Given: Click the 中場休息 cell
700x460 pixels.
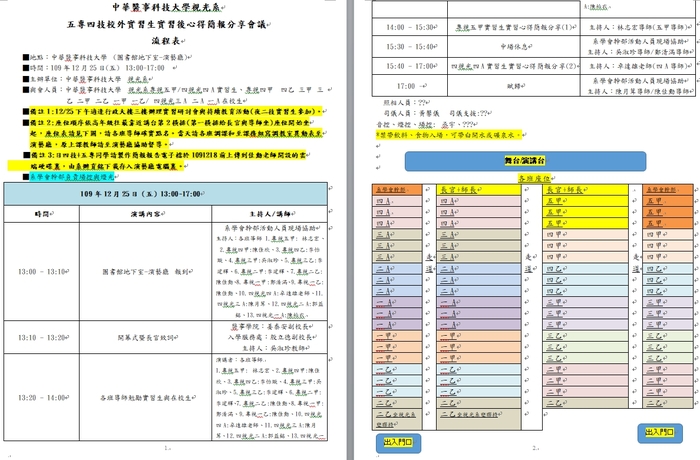Looking at the screenshot, I should 513,46.
